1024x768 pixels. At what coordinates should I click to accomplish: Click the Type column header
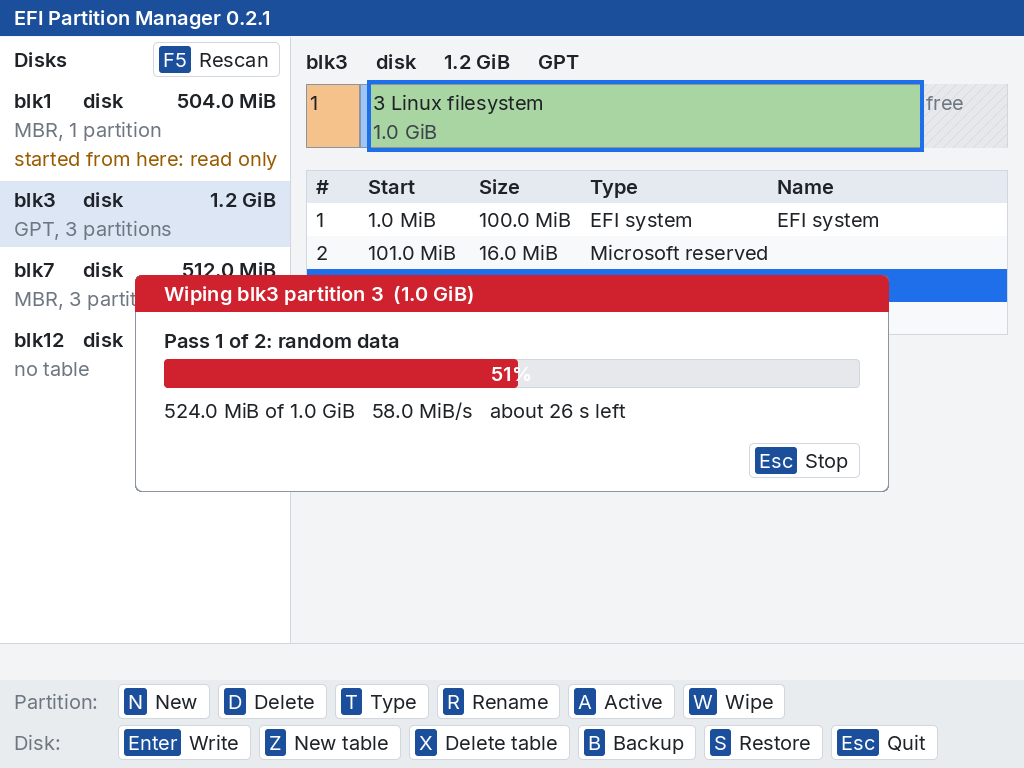coord(613,187)
